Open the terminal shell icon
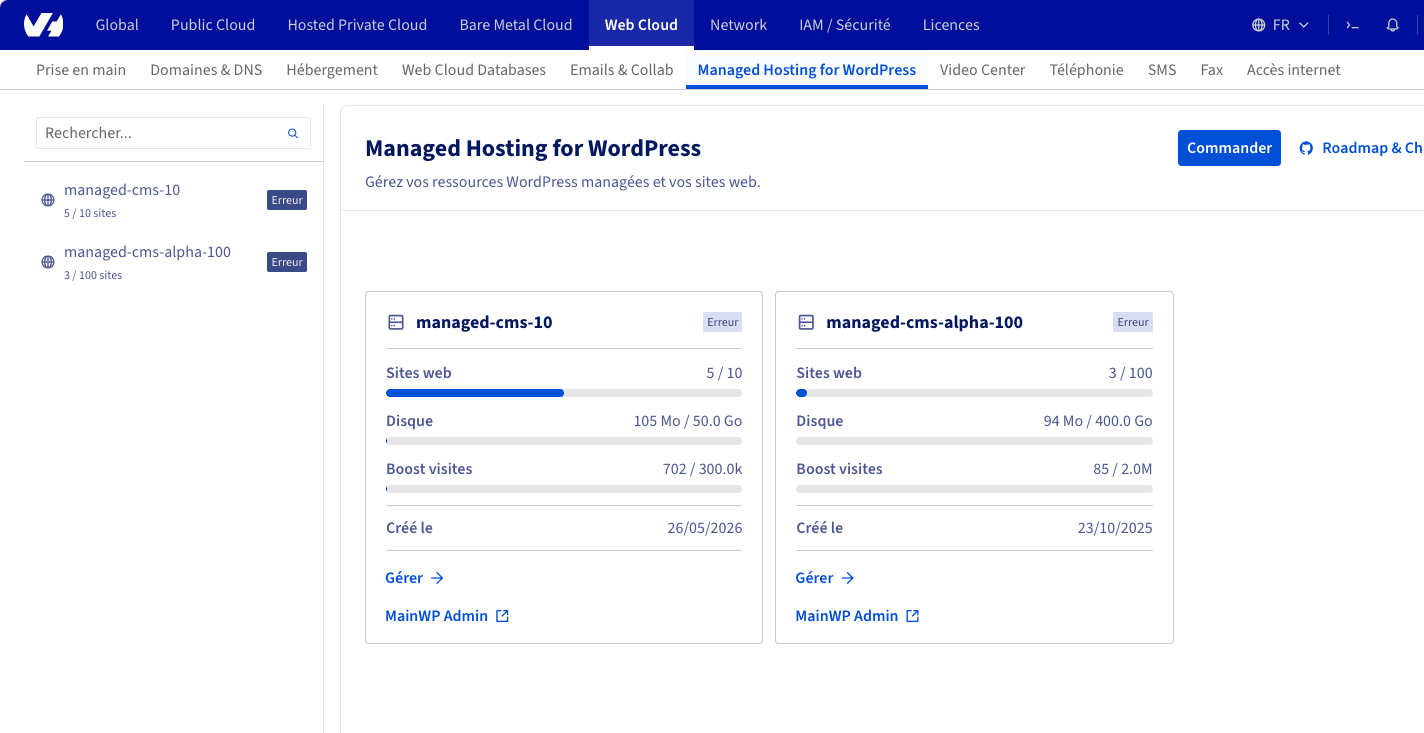The image size is (1424, 733). [1352, 25]
